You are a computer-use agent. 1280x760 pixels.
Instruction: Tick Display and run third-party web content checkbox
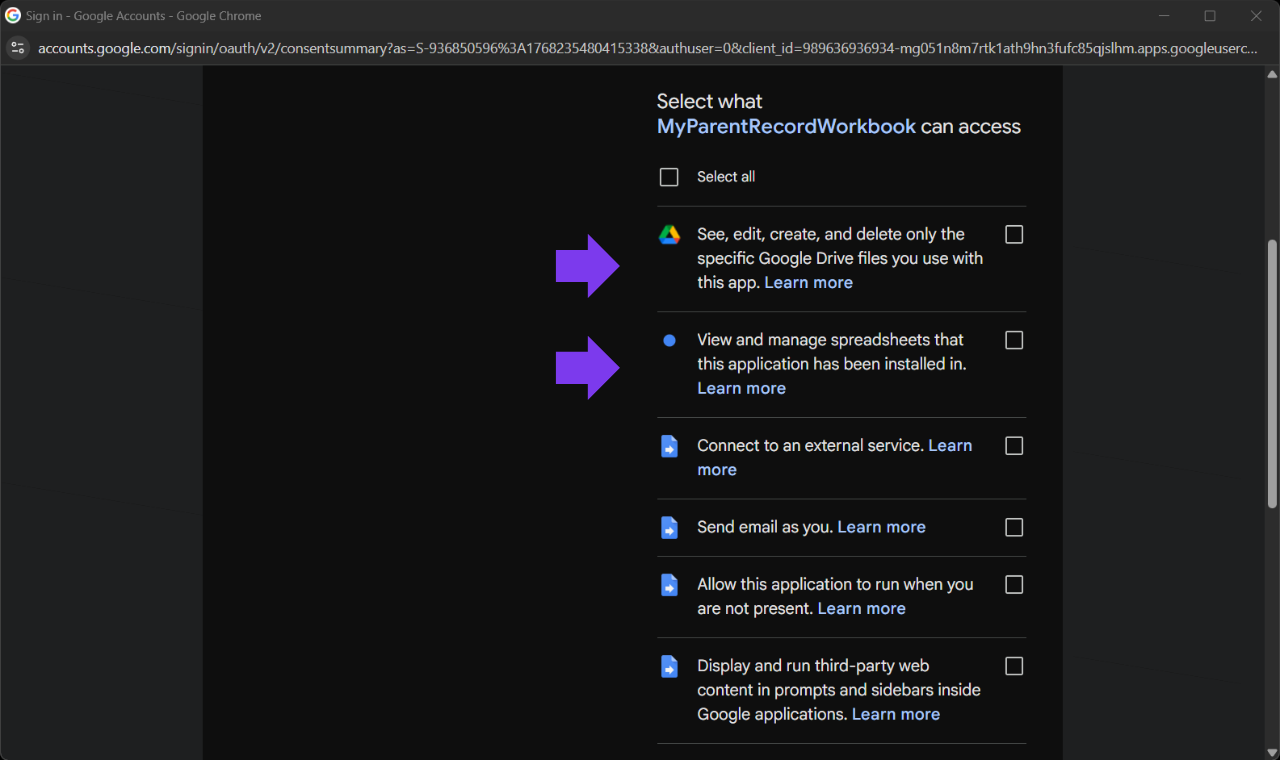point(1014,666)
